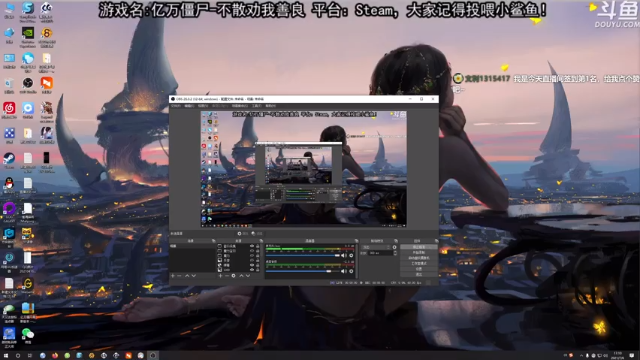The height and width of the screenshot is (360, 640).
Task: Hide the bottom source using its eye icon
Action: coord(252,269)
